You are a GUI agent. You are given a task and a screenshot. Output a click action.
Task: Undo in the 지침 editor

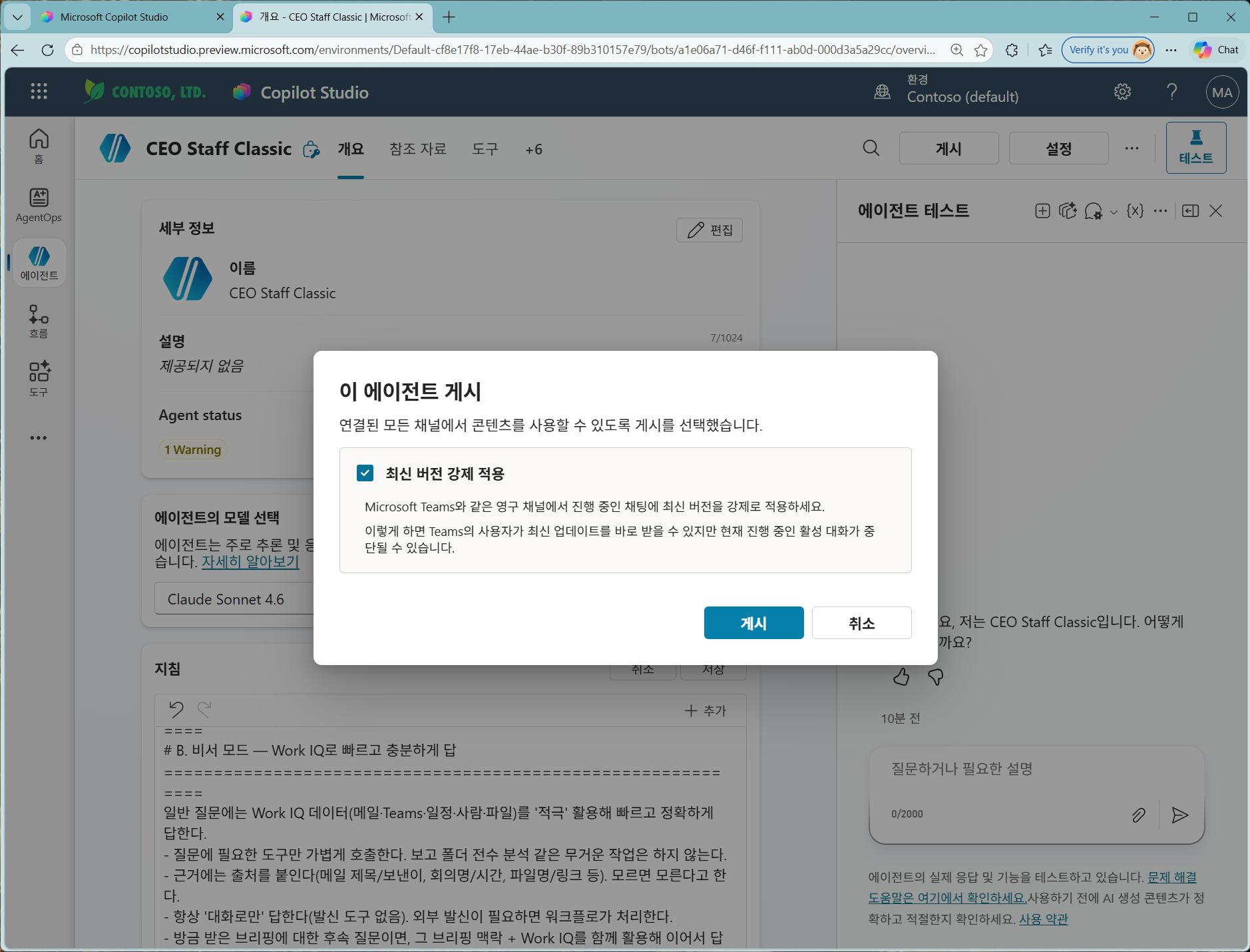pyautogui.click(x=176, y=710)
